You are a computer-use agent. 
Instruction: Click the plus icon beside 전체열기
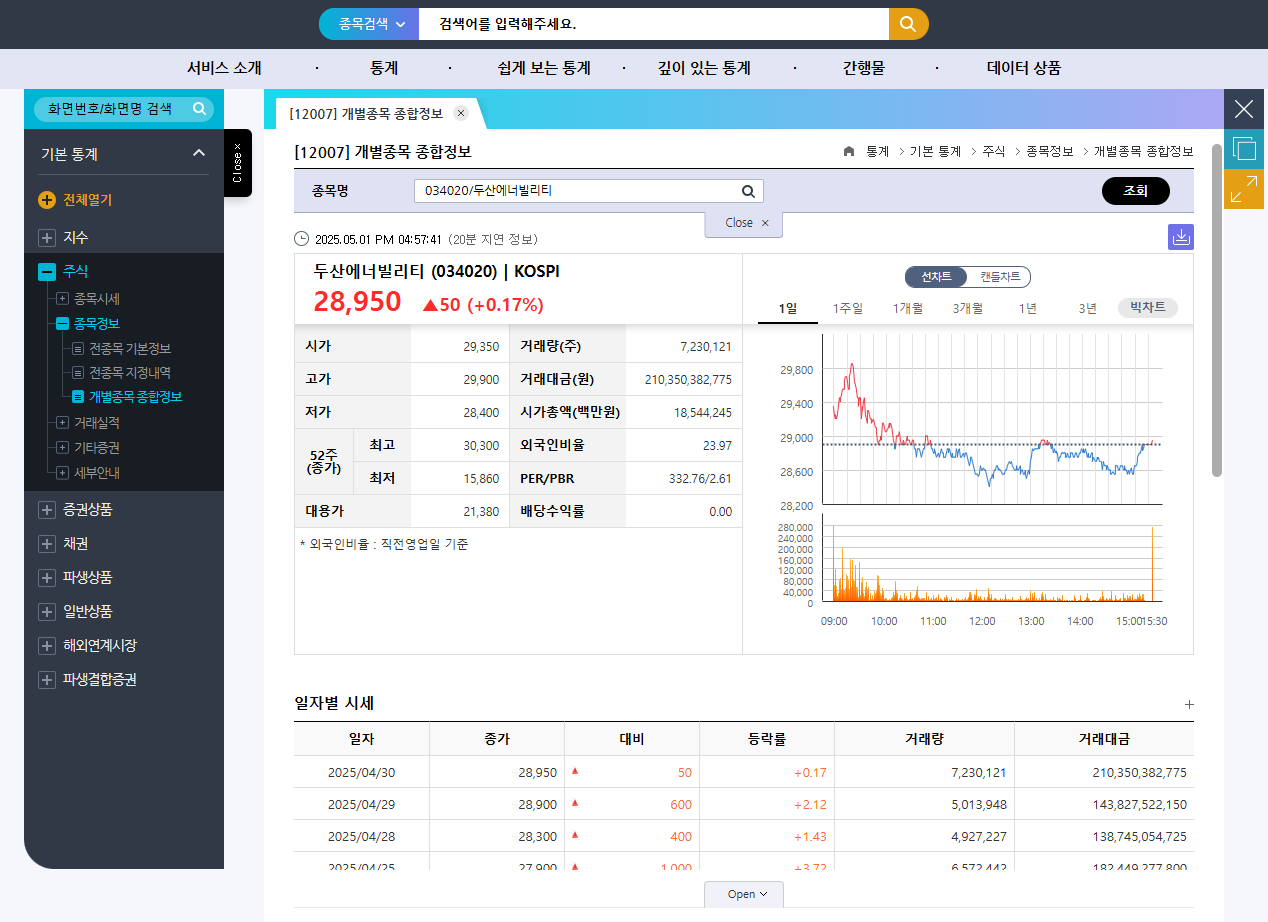coord(46,200)
